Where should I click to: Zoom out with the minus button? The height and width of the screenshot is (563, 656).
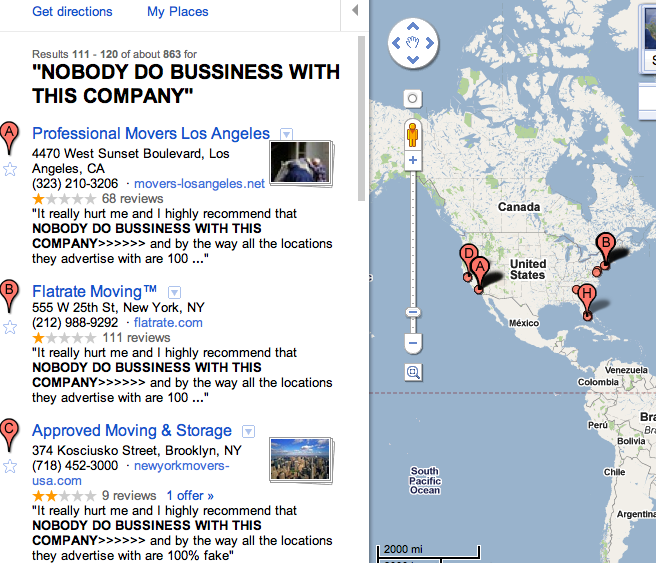(x=413, y=343)
